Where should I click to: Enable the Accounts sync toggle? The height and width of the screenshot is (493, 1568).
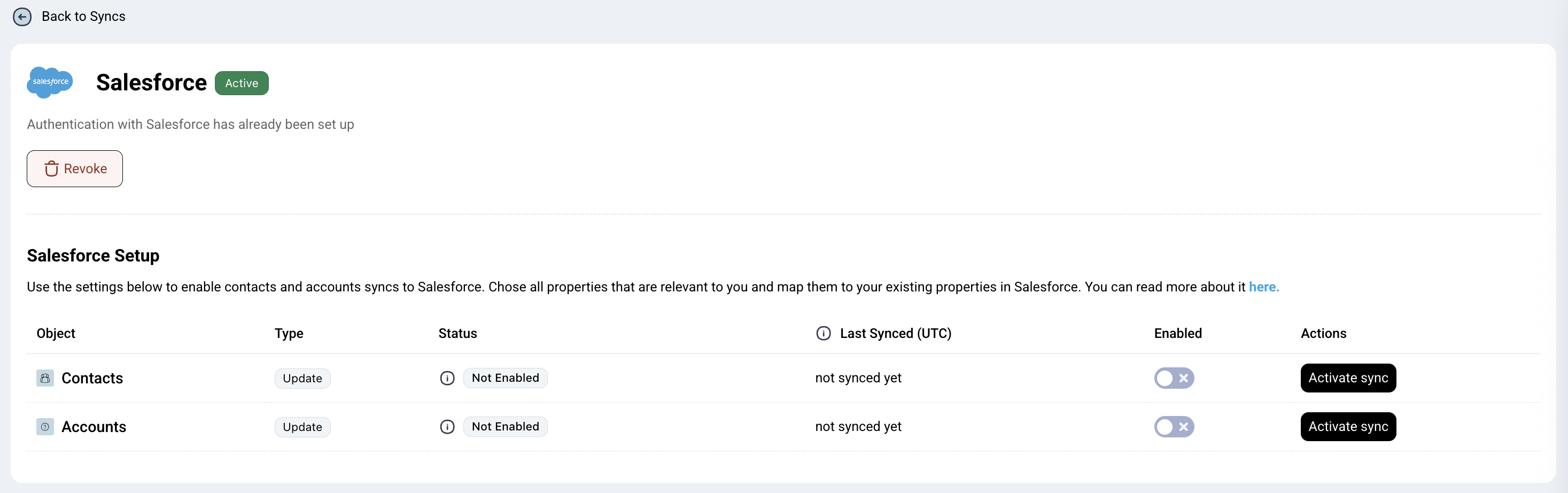[1174, 427]
